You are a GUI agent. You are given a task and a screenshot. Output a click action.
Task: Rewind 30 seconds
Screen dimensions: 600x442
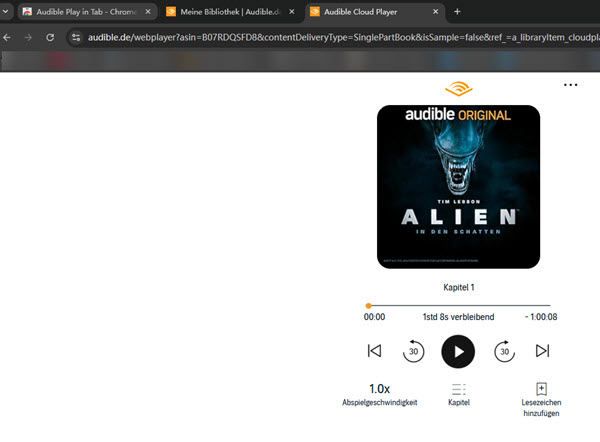tap(413, 351)
